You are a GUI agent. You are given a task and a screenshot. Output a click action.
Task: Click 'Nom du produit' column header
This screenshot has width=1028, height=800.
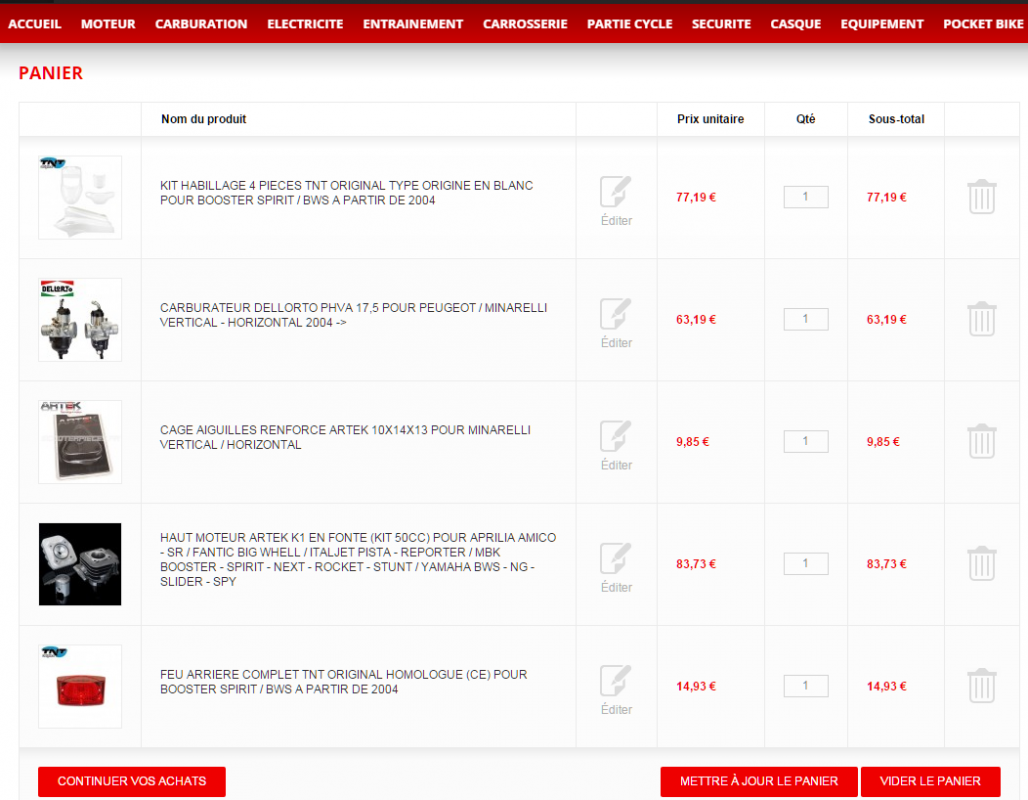pyautogui.click(x=203, y=119)
